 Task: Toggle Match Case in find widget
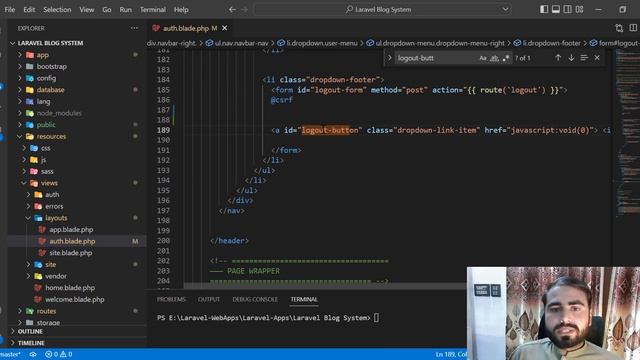[x=483, y=58]
